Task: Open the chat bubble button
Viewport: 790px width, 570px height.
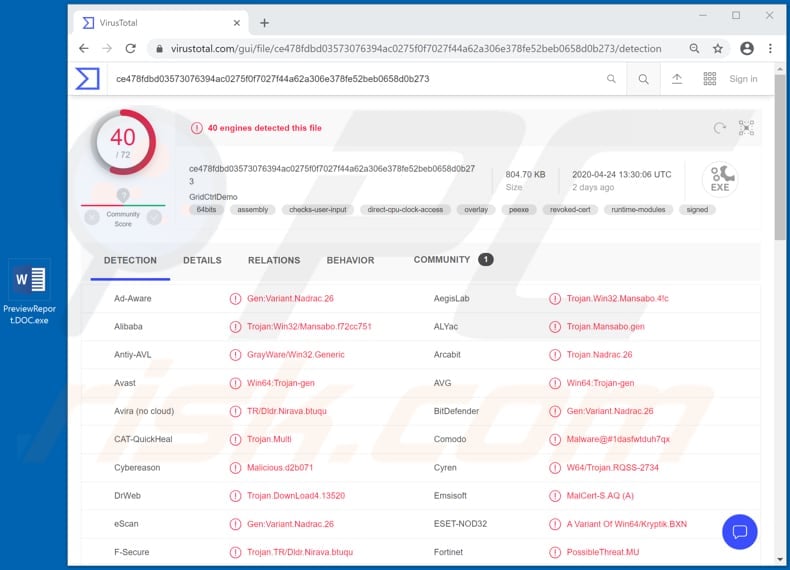Action: point(739,532)
